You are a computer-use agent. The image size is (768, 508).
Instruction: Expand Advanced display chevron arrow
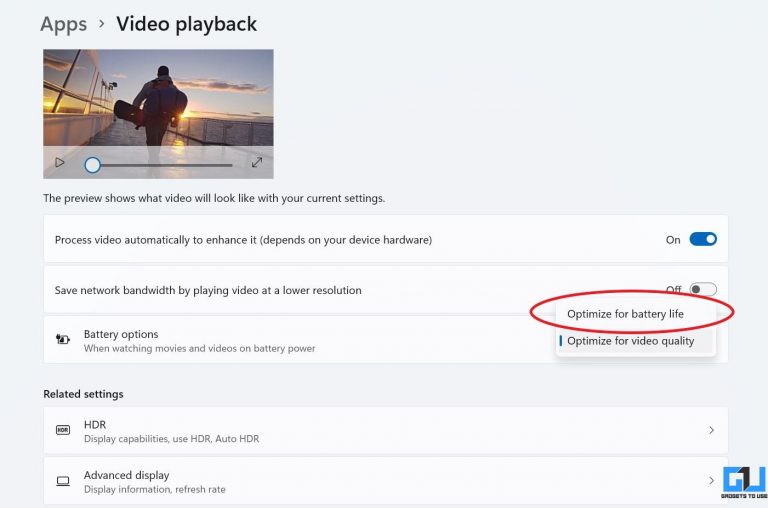point(711,481)
